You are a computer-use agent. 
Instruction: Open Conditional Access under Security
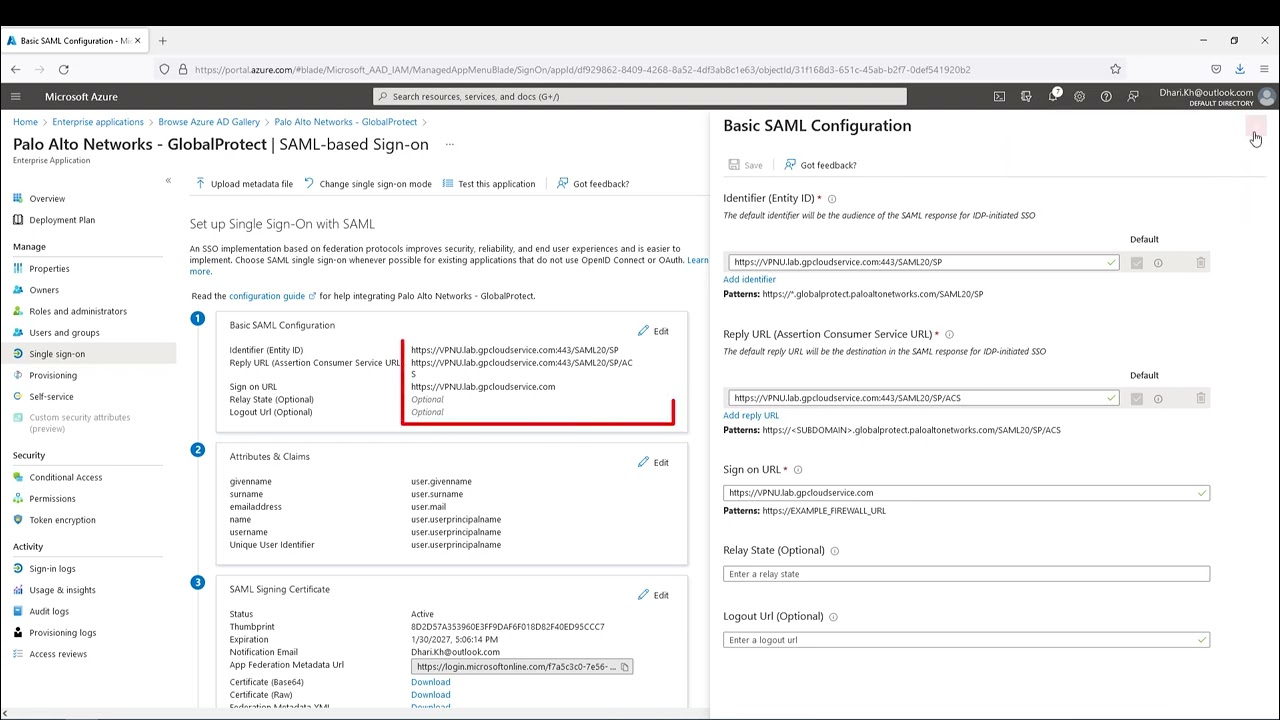[x=66, y=478]
